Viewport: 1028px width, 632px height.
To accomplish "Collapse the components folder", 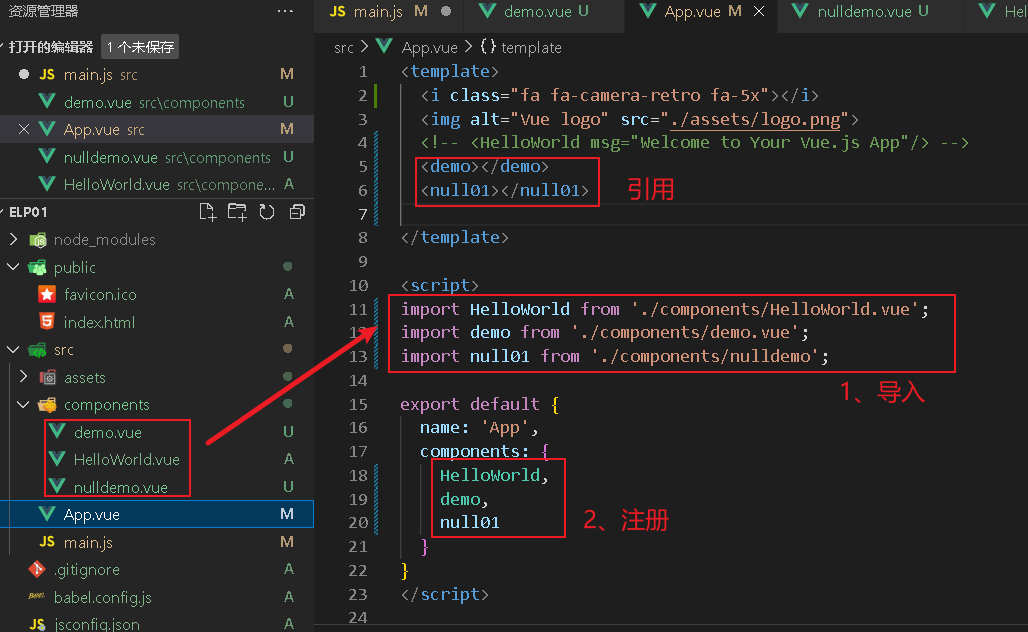I will (x=23, y=405).
